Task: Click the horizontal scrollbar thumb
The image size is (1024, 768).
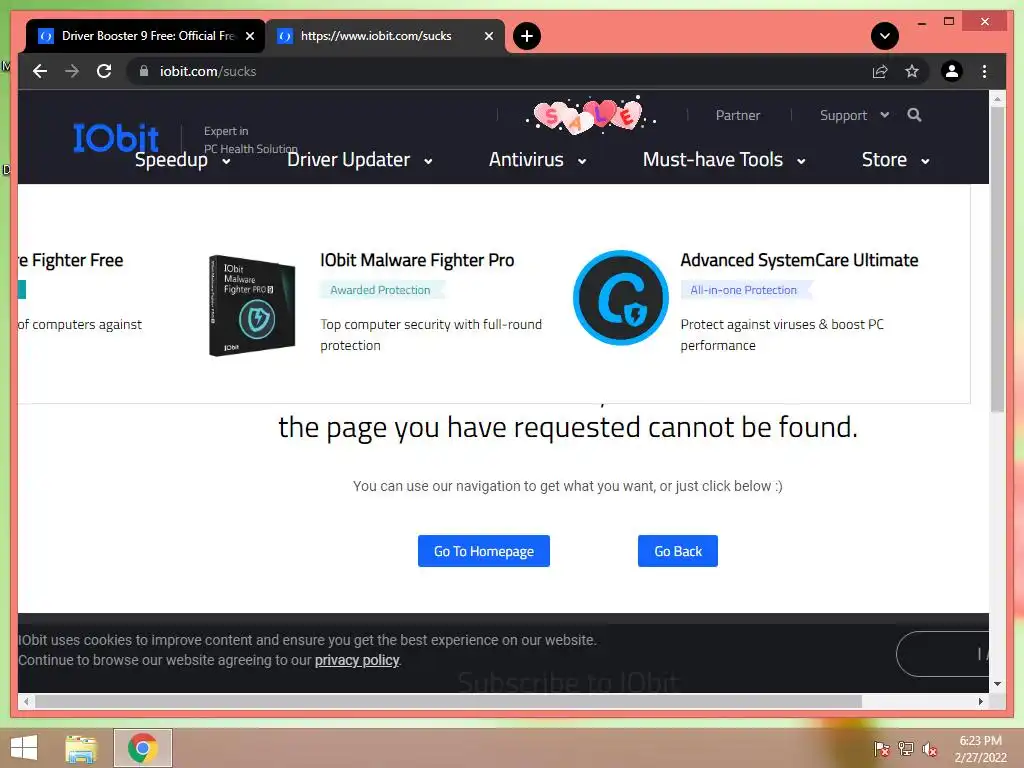Action: 449,701
